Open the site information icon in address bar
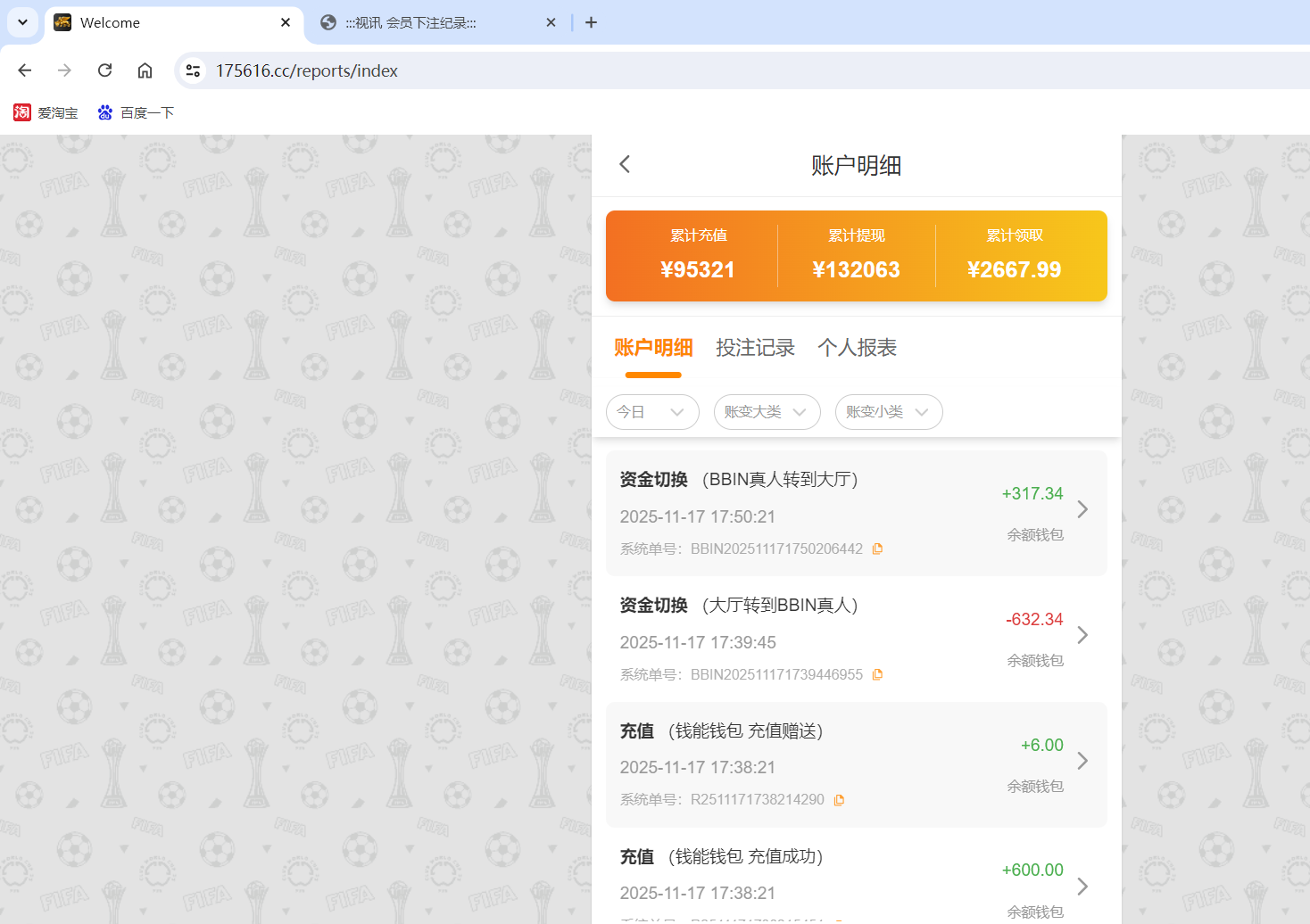The width and height of the screenshot is (1310, 924). 193,70
